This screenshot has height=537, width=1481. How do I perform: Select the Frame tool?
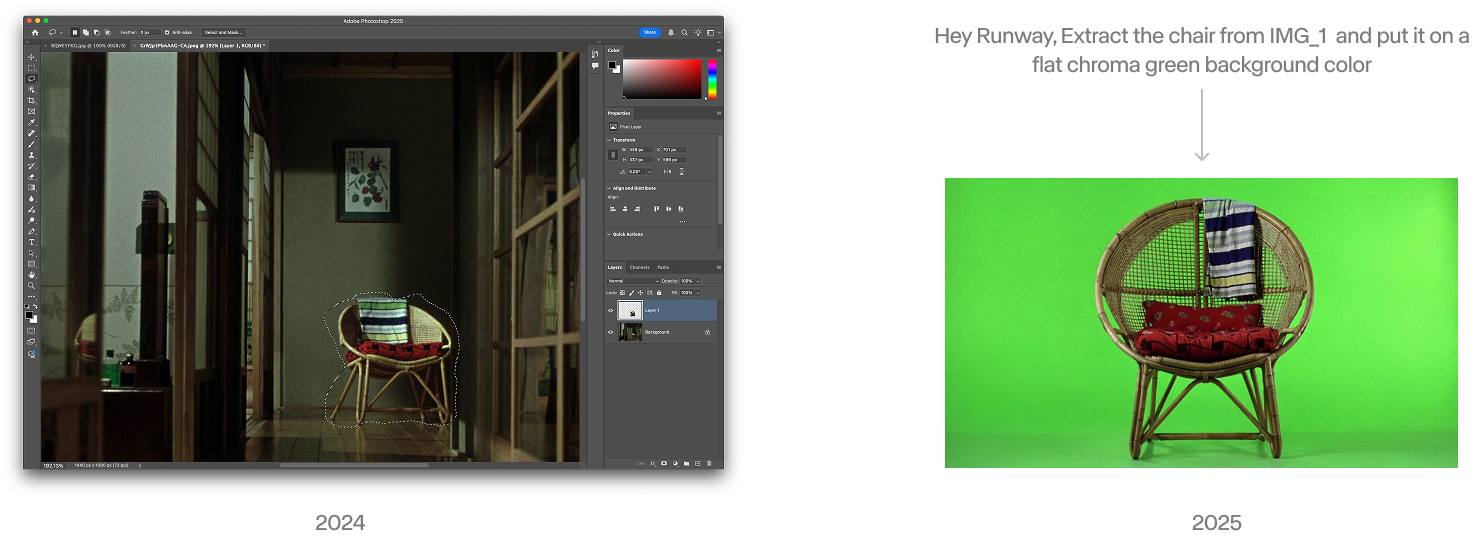pos(31,111)
